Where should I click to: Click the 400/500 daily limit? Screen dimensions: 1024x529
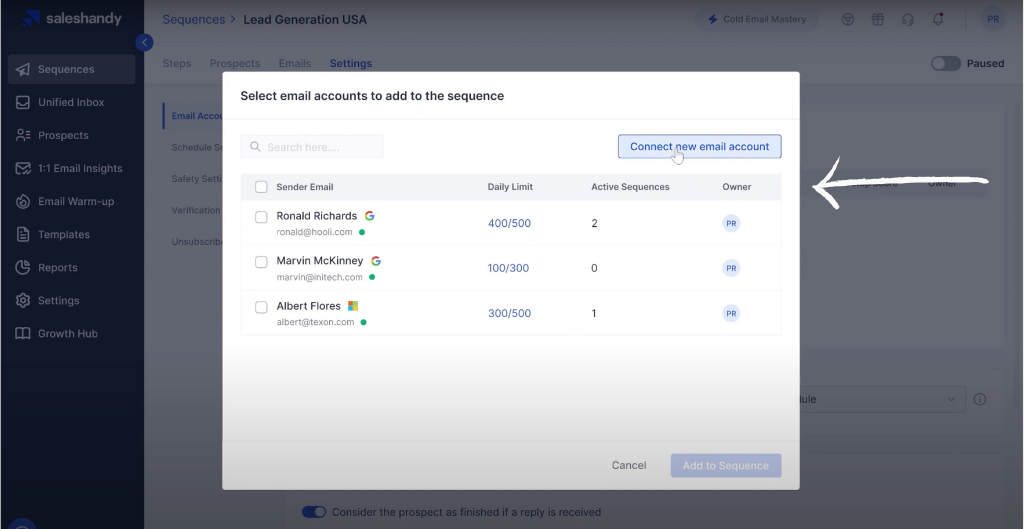tap(509, 223)
